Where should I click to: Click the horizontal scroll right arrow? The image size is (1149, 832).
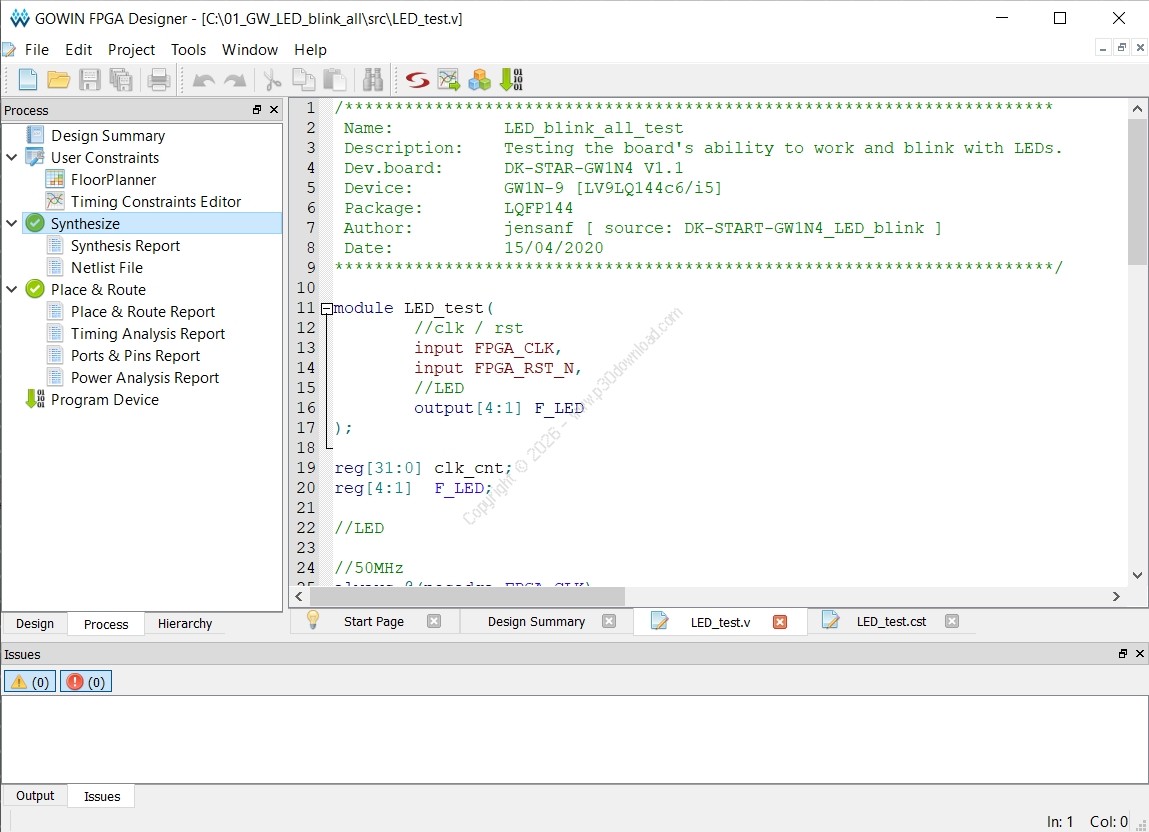1116,597
